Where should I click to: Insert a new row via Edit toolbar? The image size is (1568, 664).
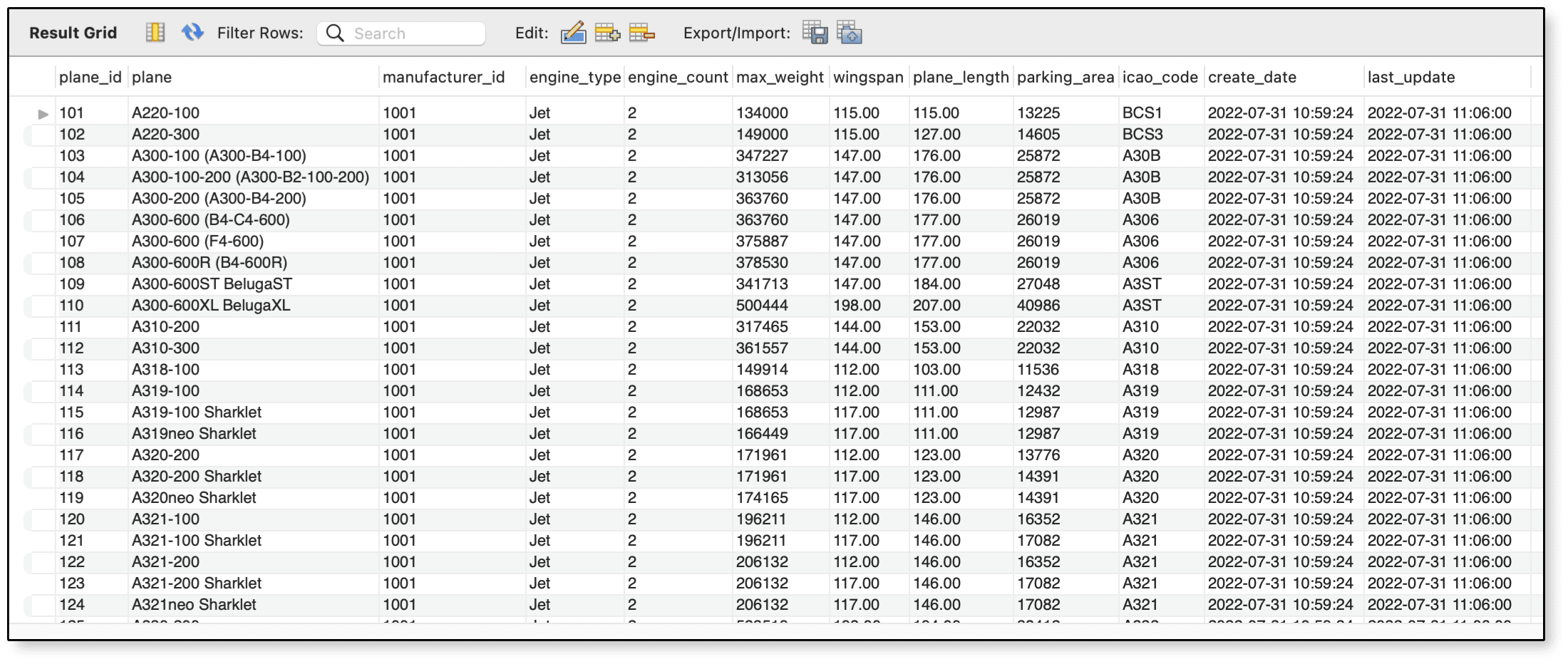[607, 33]
